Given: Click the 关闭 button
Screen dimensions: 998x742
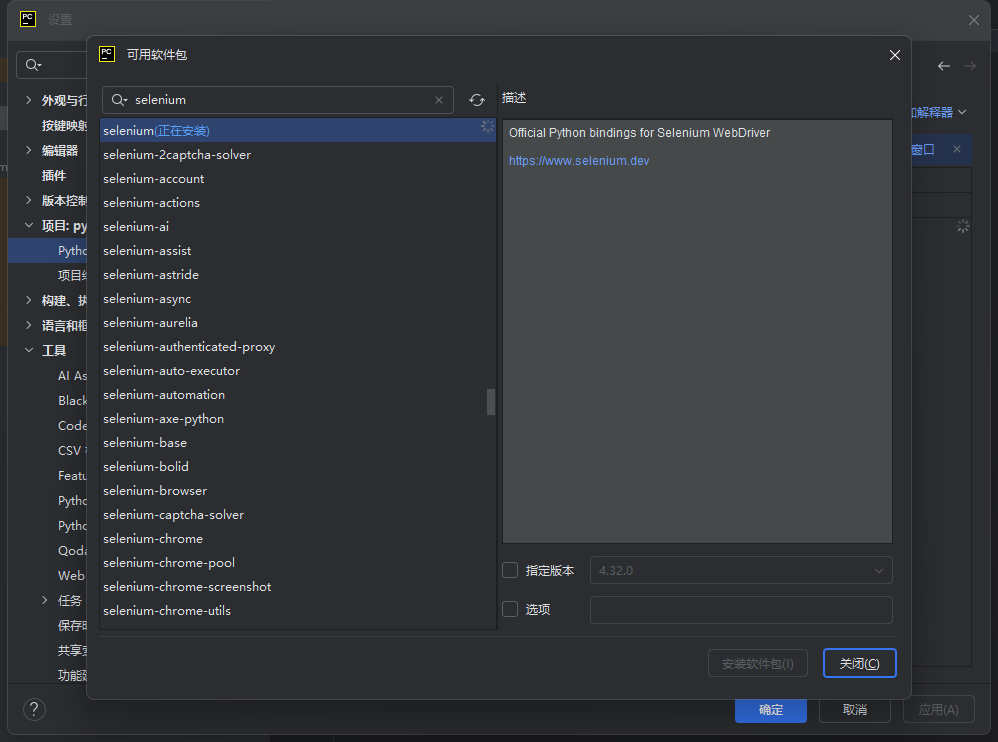Looking at the screenshot, I should pyautogui.click(x=859, y=664).
